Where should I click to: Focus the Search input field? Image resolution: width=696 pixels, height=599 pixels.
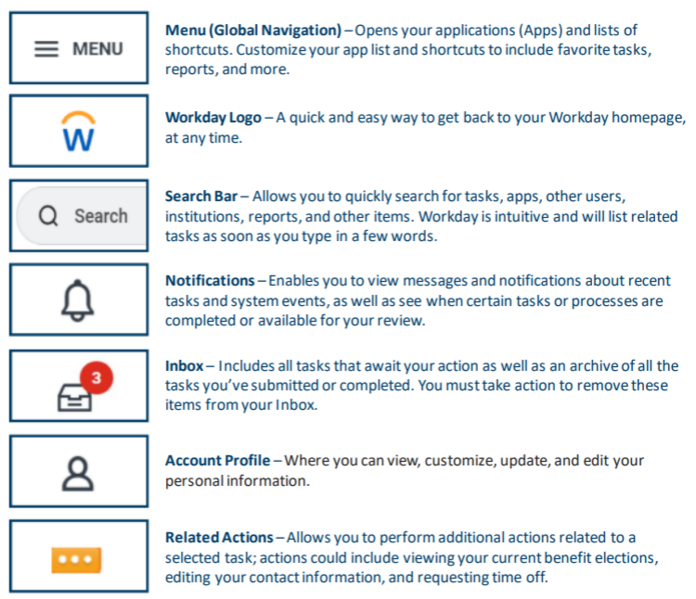coord(100,216)
